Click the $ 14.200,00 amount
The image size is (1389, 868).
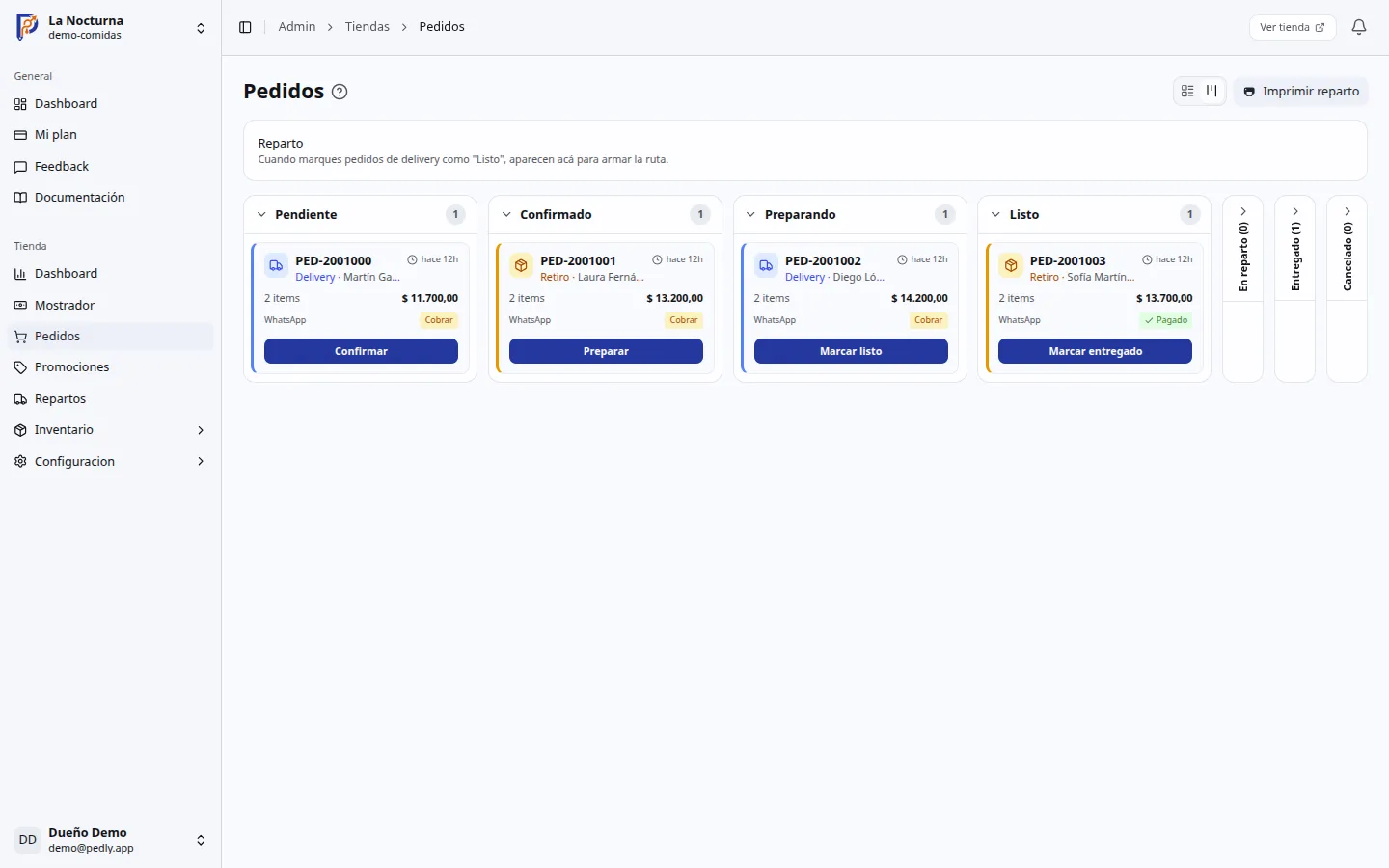[919, 299]
